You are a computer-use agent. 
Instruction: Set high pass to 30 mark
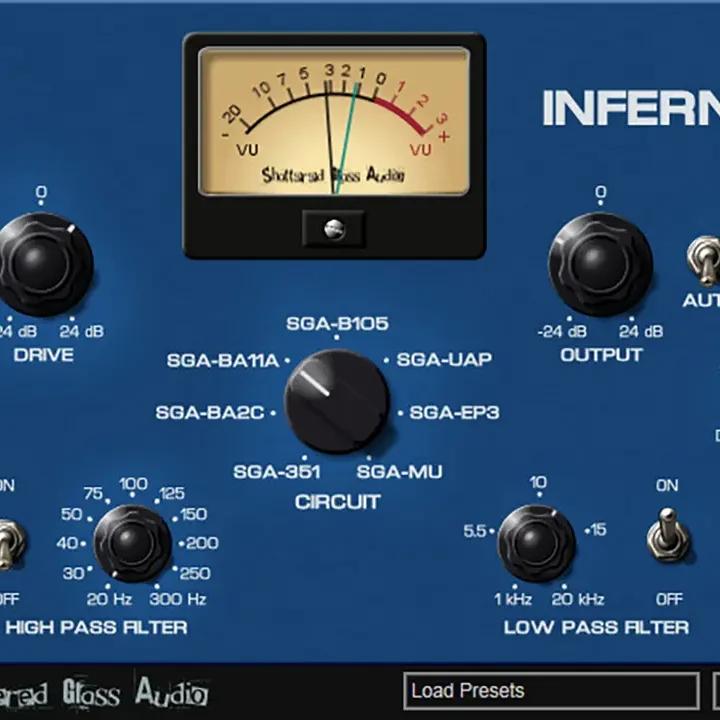pos(73,574)
